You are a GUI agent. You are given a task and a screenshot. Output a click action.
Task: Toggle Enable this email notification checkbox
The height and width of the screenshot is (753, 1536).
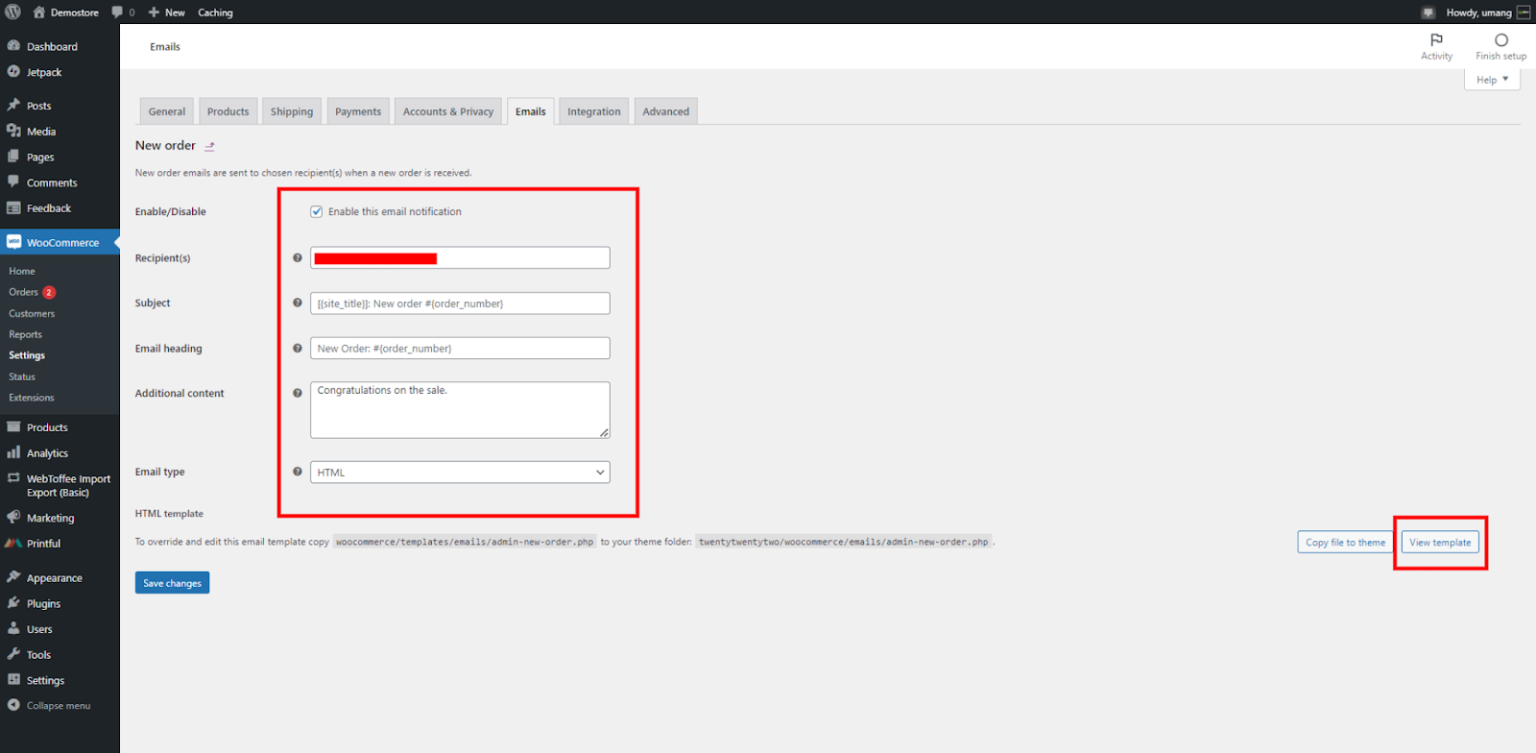[x=317, y=212]
